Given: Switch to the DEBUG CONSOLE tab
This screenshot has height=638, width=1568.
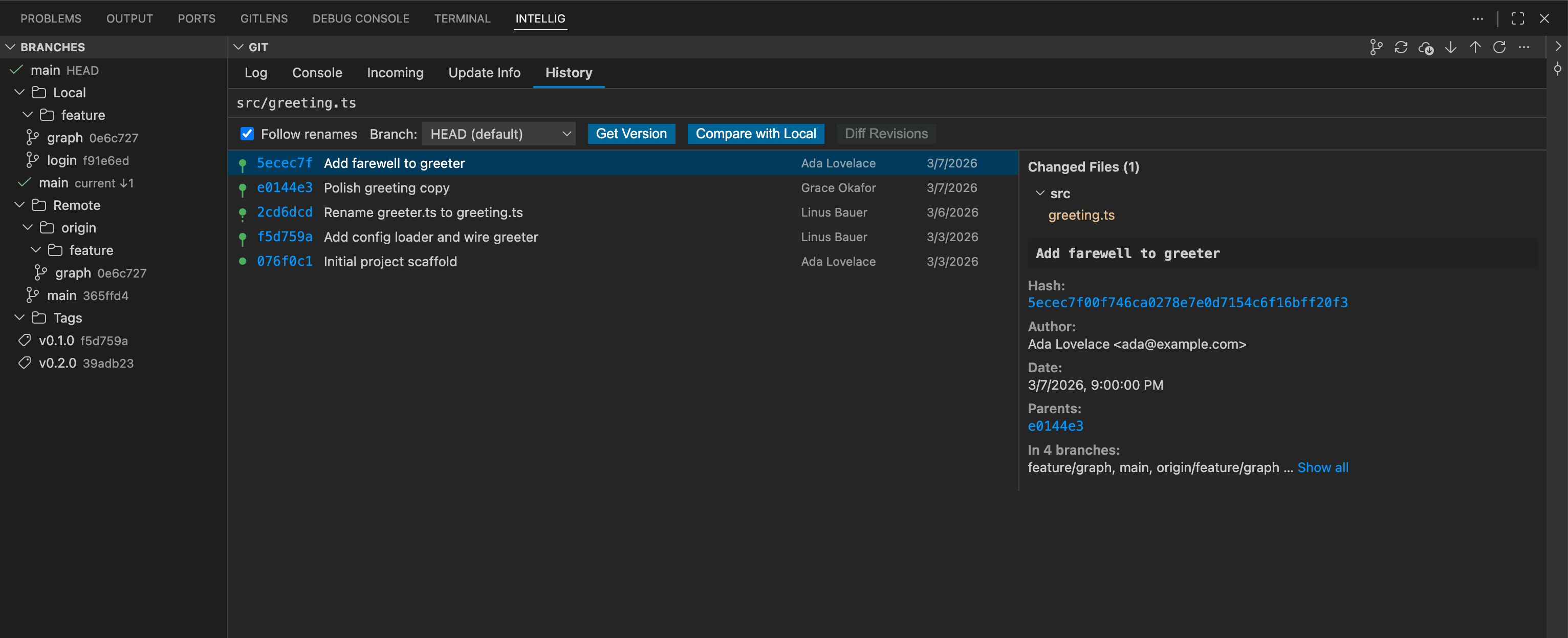Looking at the screenshot, I should pos(361,19).
